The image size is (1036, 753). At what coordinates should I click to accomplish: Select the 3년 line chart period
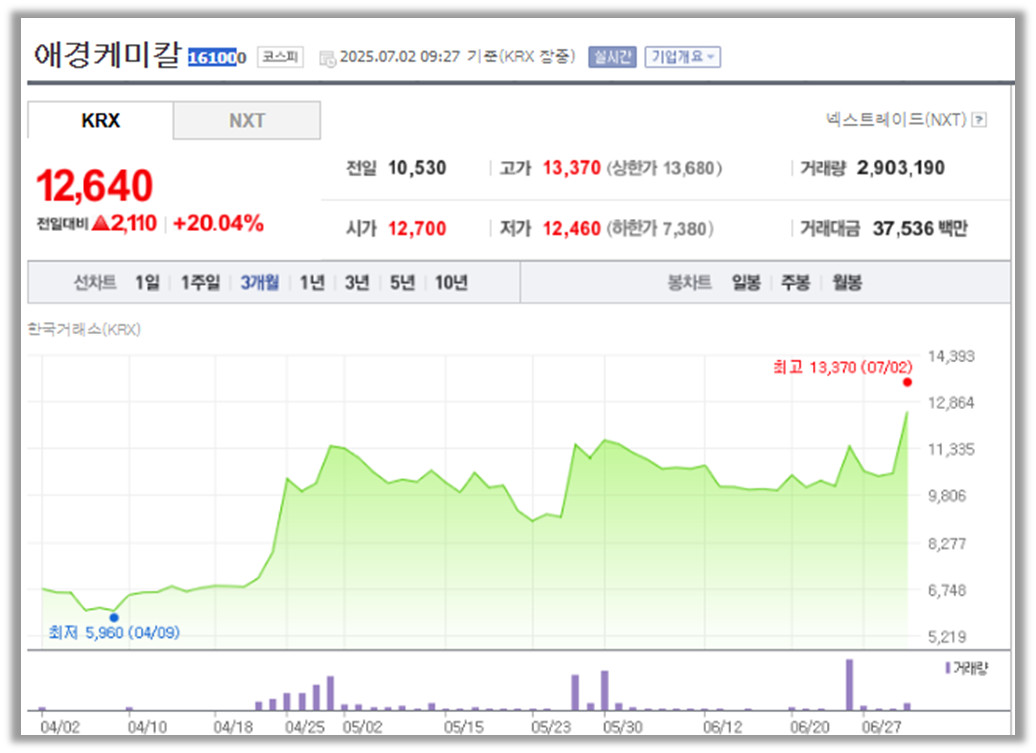click(x=357, y=283)
